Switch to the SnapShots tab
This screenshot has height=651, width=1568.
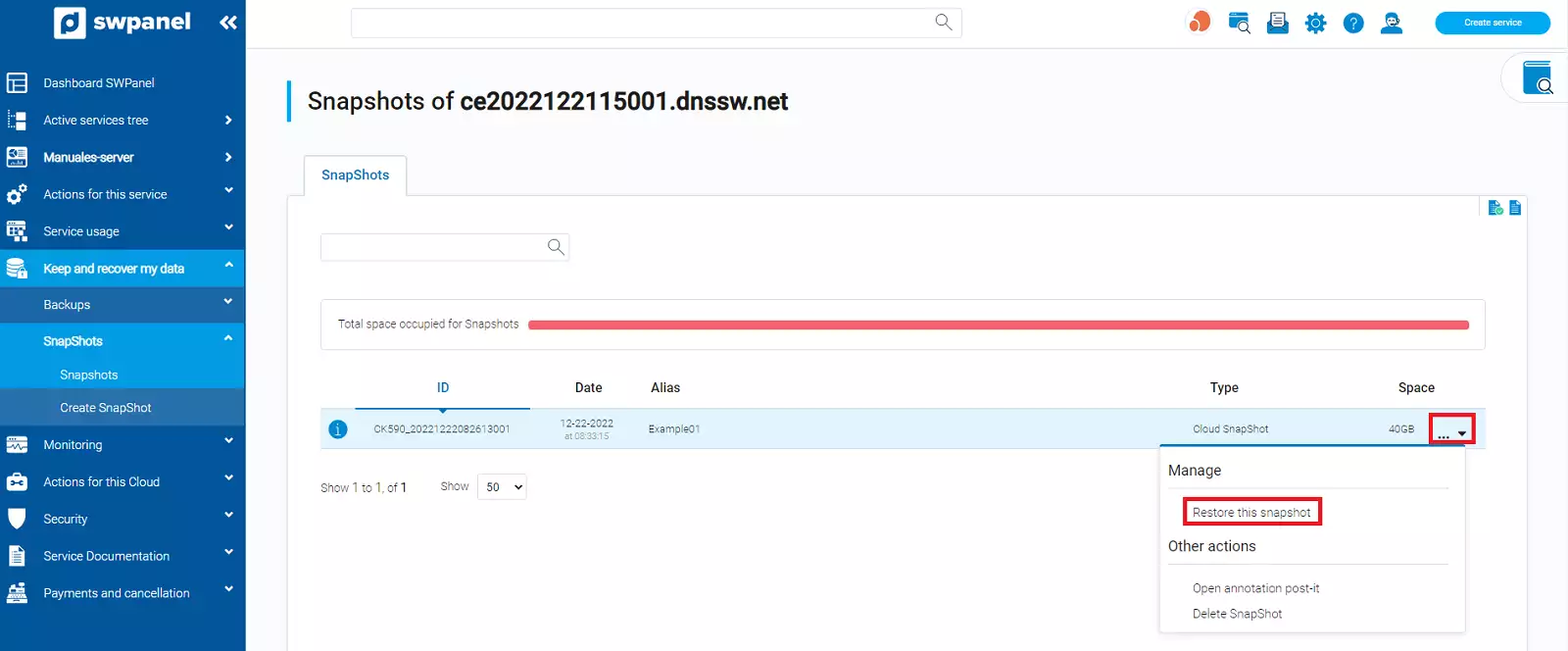tap(355, 175)
